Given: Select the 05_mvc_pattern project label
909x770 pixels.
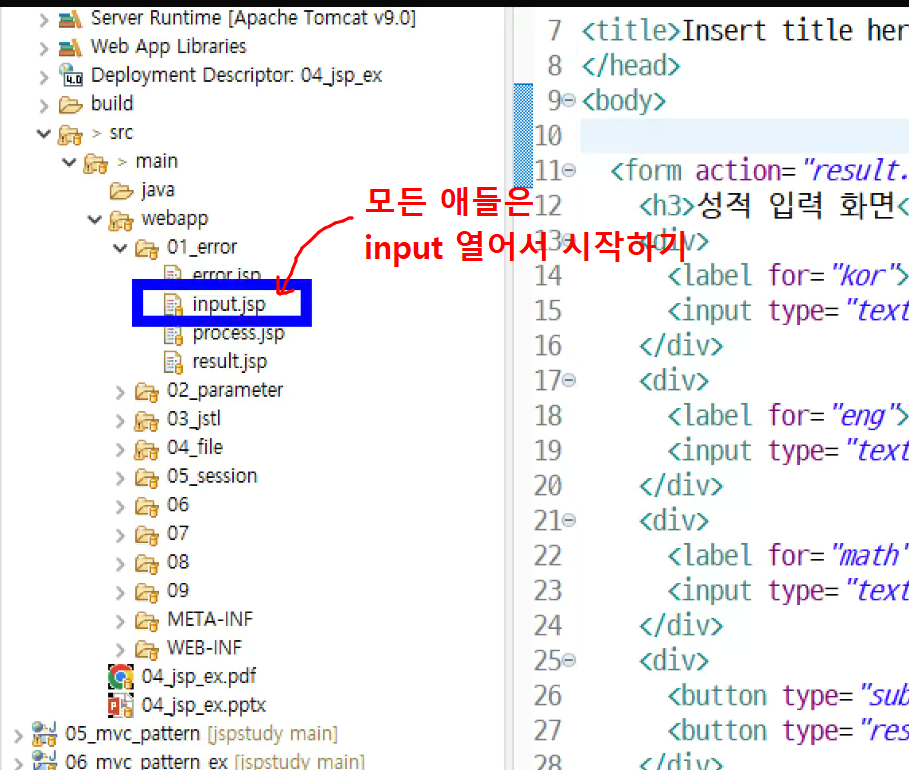Looking at the screenshot, I should 132,733.
